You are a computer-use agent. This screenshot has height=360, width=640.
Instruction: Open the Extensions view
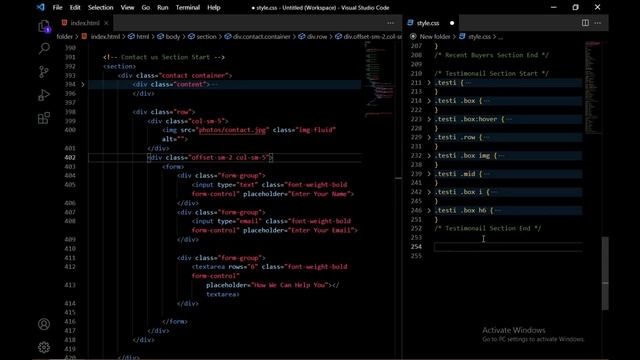[x=44, y=118]
